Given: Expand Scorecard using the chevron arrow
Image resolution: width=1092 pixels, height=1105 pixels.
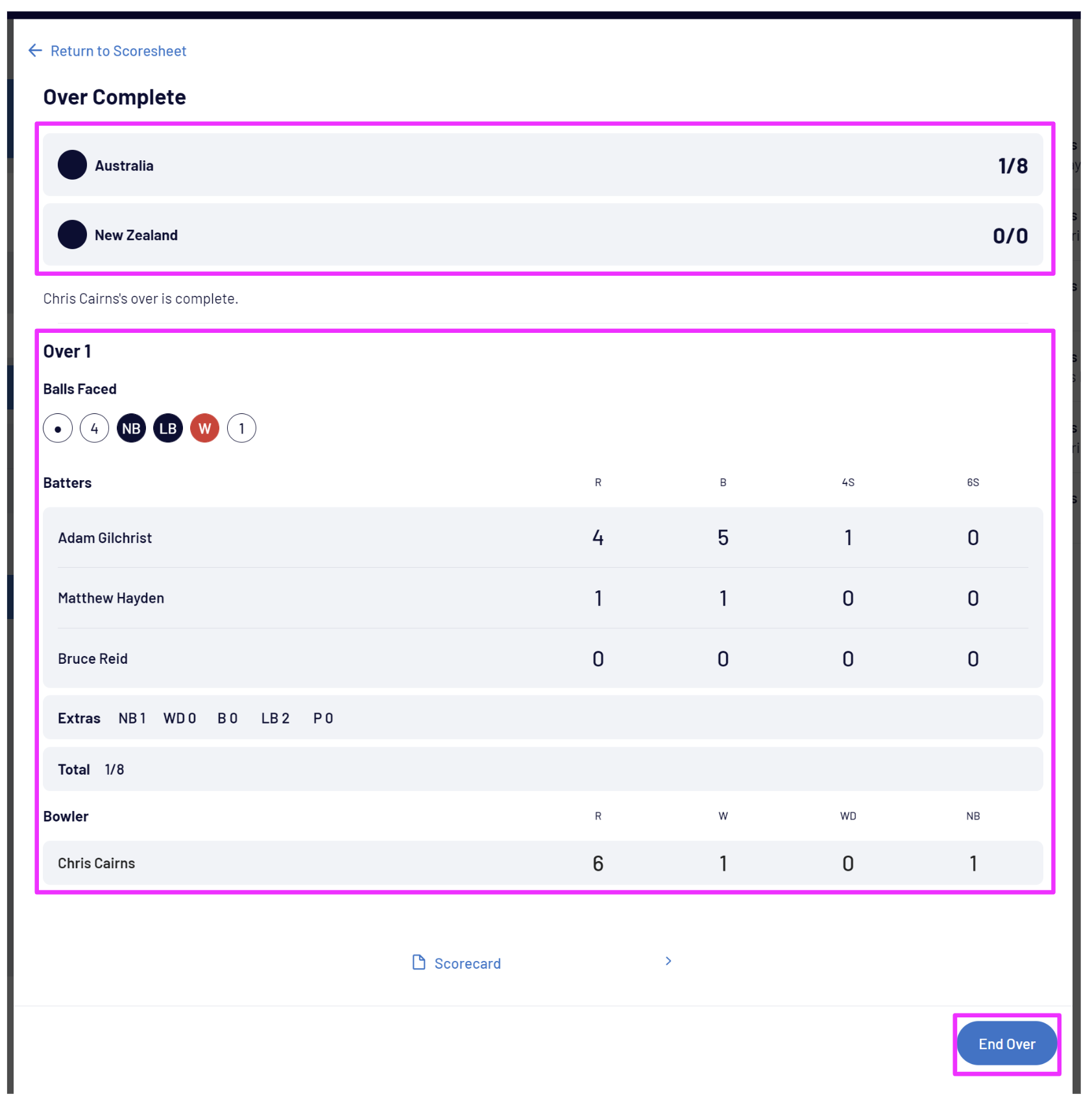Looking at the screenshot, I should [668, 961].
